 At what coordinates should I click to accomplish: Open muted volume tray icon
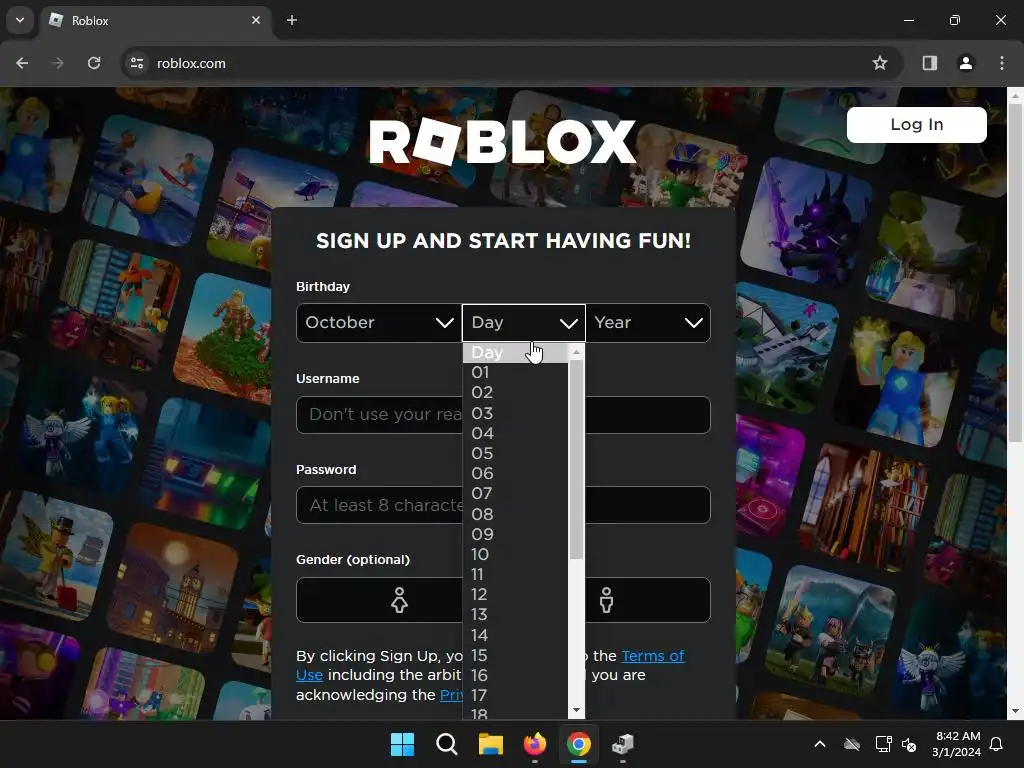[908, 744]
